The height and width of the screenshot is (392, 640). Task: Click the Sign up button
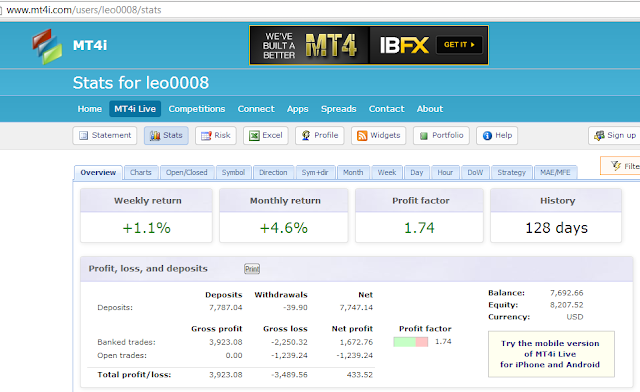pos(614,135)
